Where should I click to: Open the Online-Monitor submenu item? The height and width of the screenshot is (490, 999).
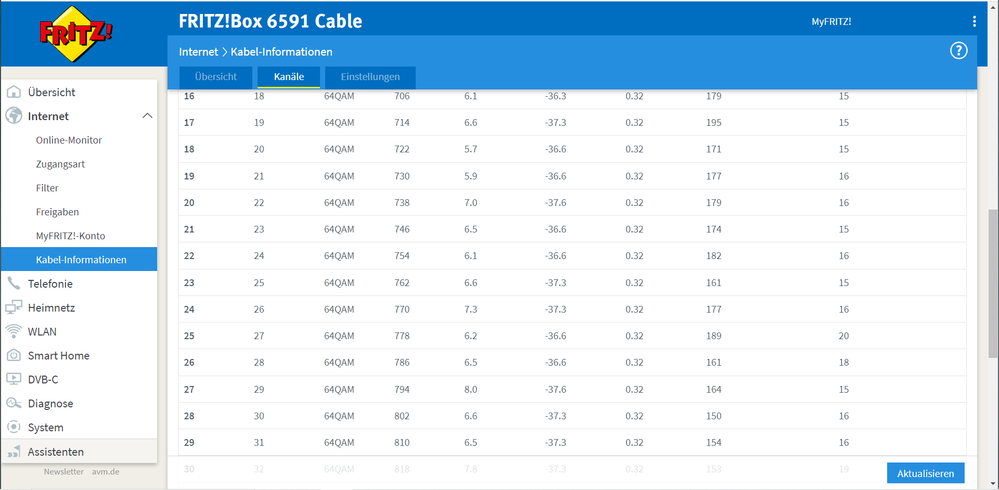tap(69, 140)
